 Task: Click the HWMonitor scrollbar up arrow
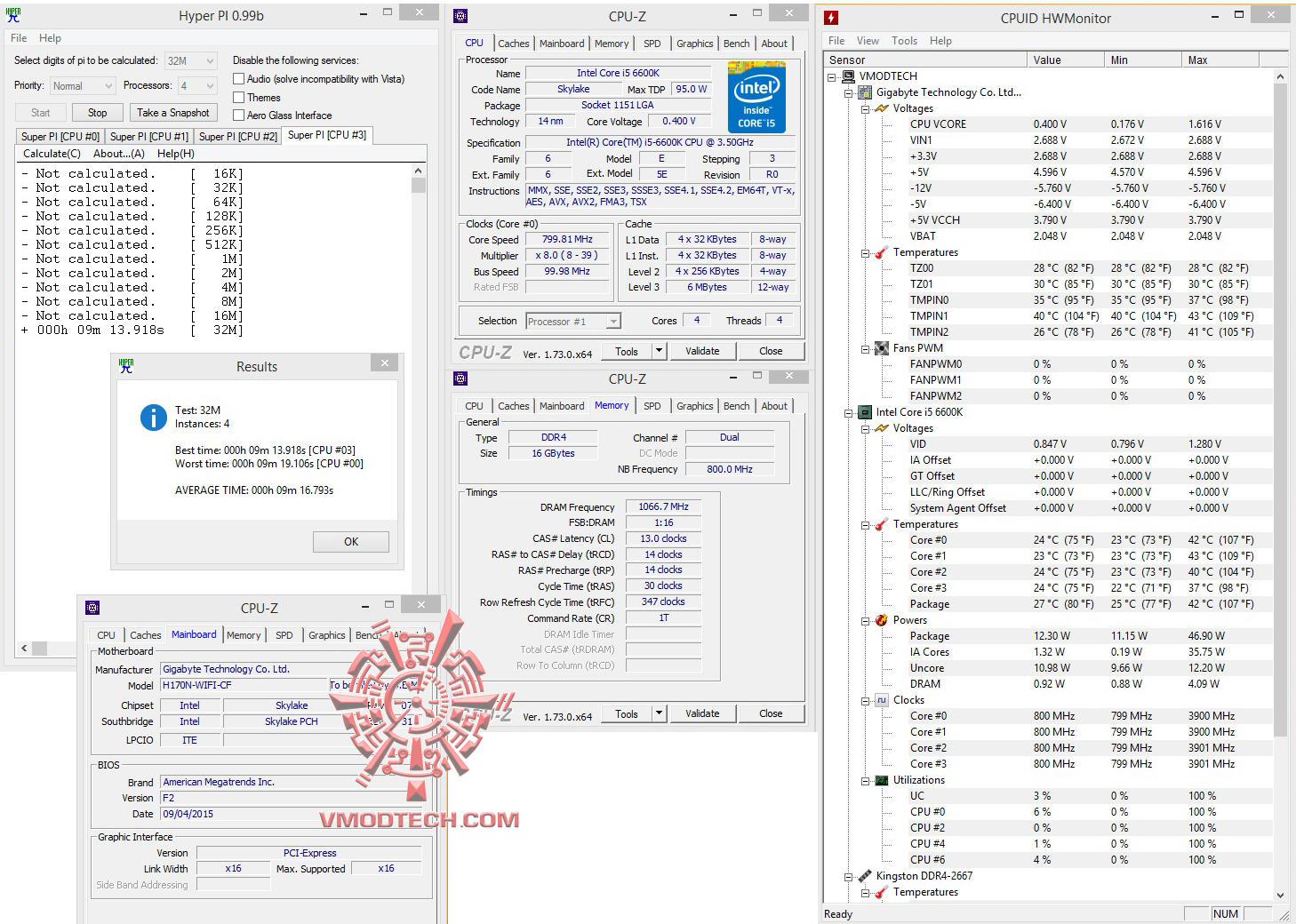coord(1280,76)
